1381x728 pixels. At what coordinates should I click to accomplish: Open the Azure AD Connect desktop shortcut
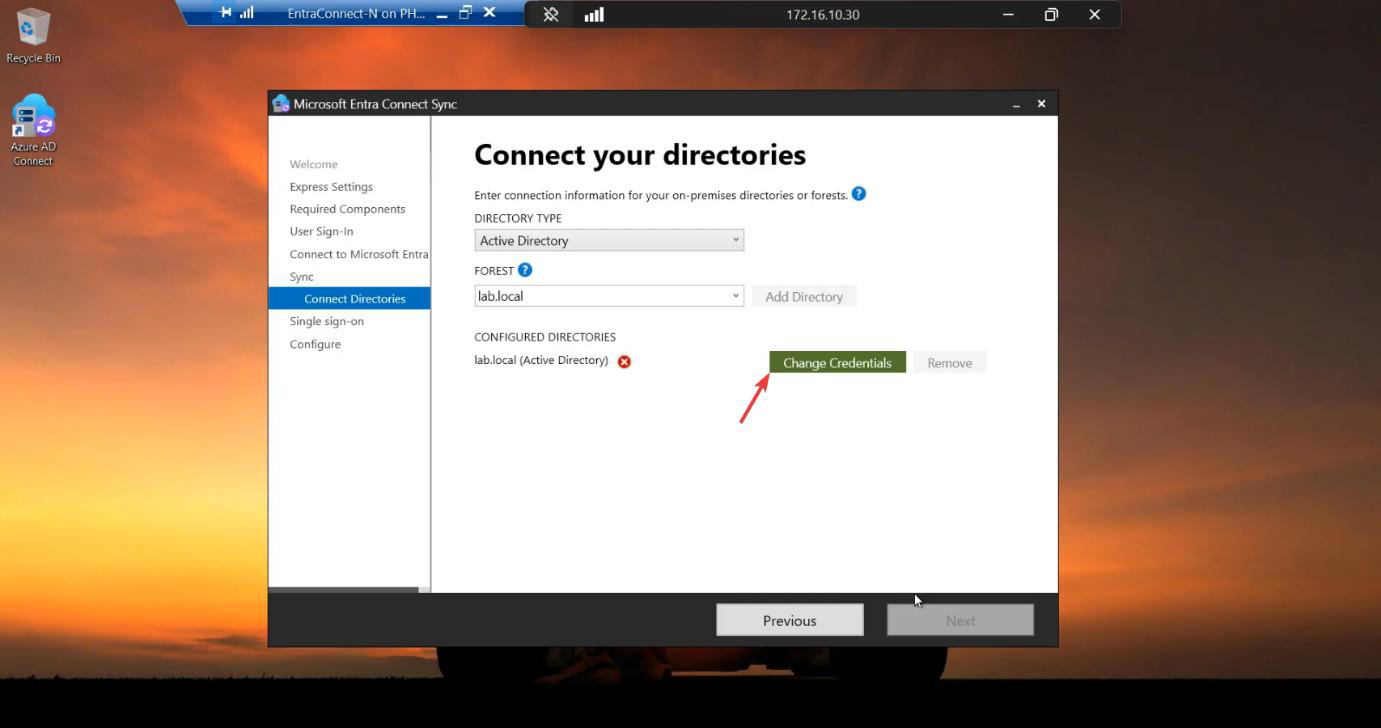33,130
